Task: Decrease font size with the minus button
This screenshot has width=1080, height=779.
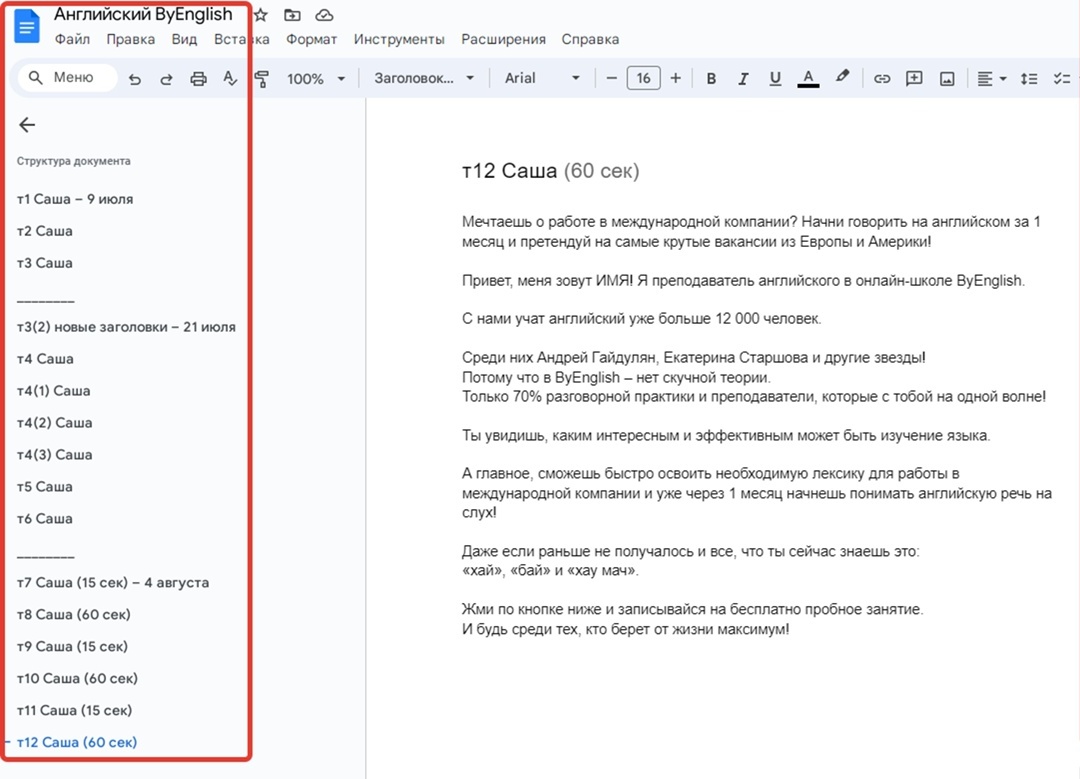Action: pyautogui.click(x=611, y=79)
